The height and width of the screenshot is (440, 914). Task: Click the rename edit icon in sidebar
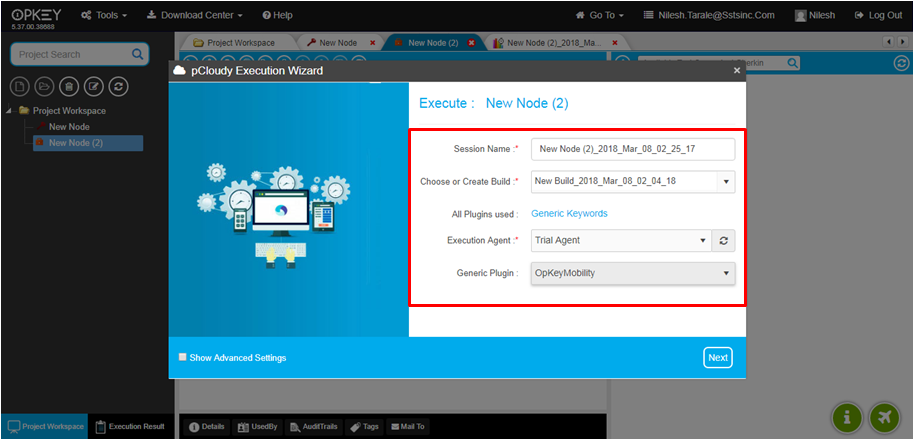[94, 87]
